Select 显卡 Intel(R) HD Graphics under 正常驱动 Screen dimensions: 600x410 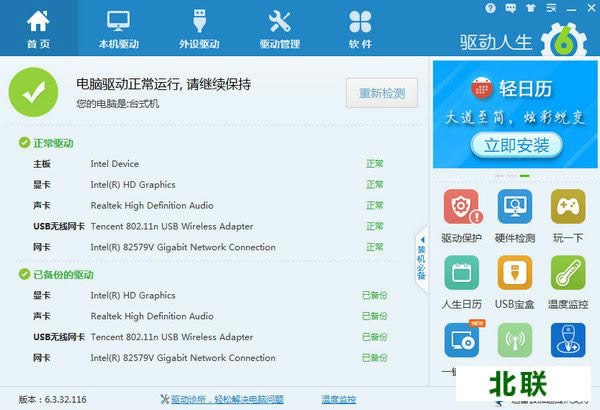point(209,185)
